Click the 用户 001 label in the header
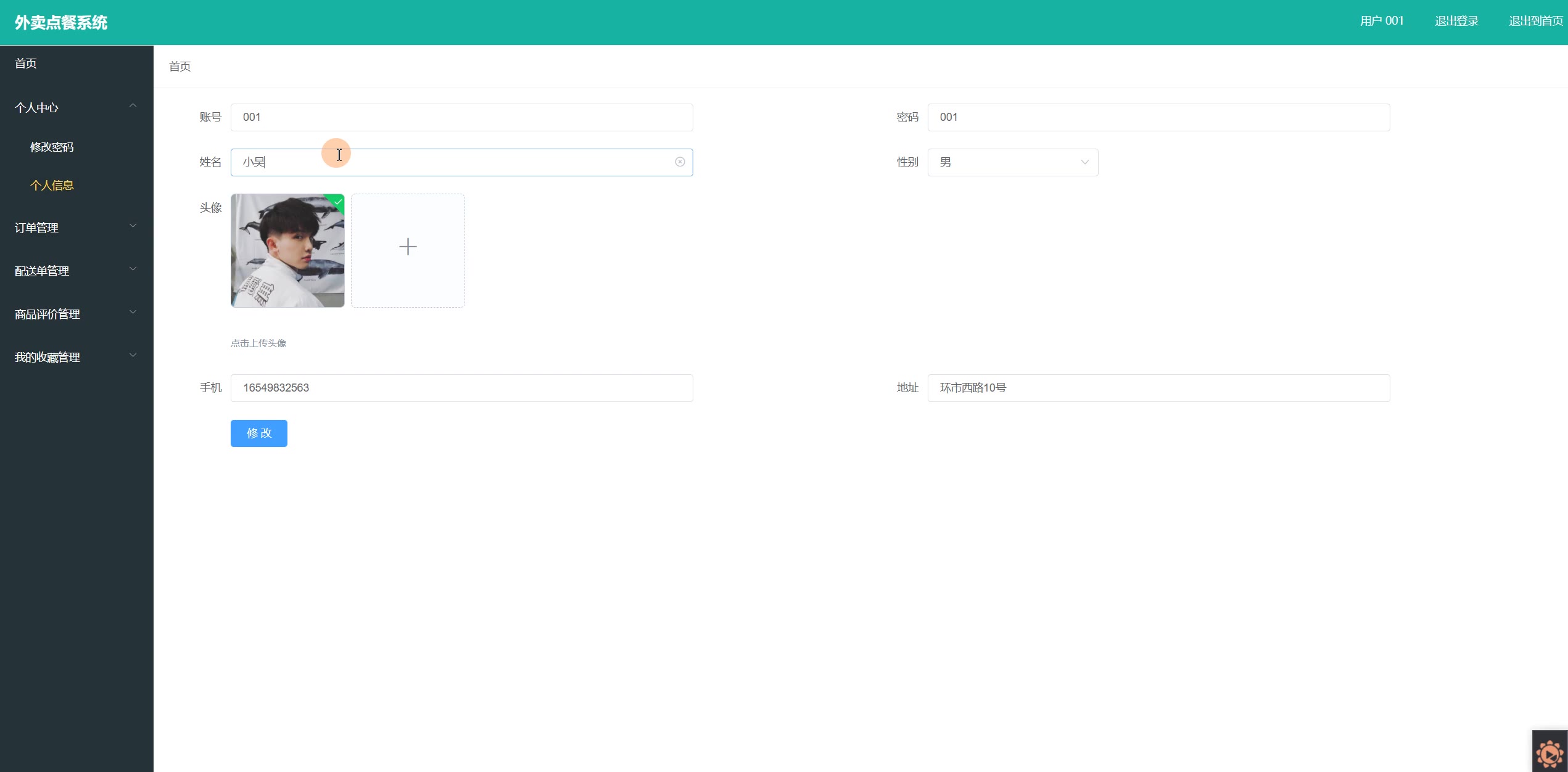1568x772 pixels. [1382, 21]
